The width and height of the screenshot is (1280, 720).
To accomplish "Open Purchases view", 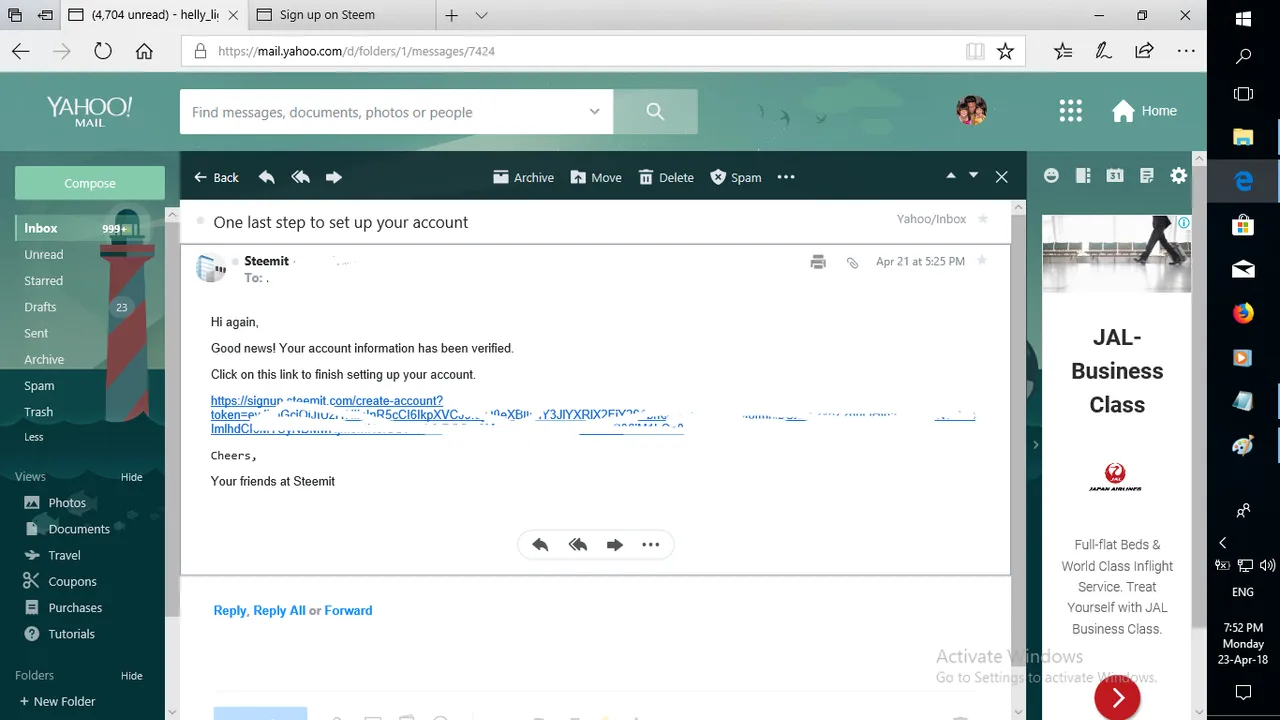I will 75,607.
